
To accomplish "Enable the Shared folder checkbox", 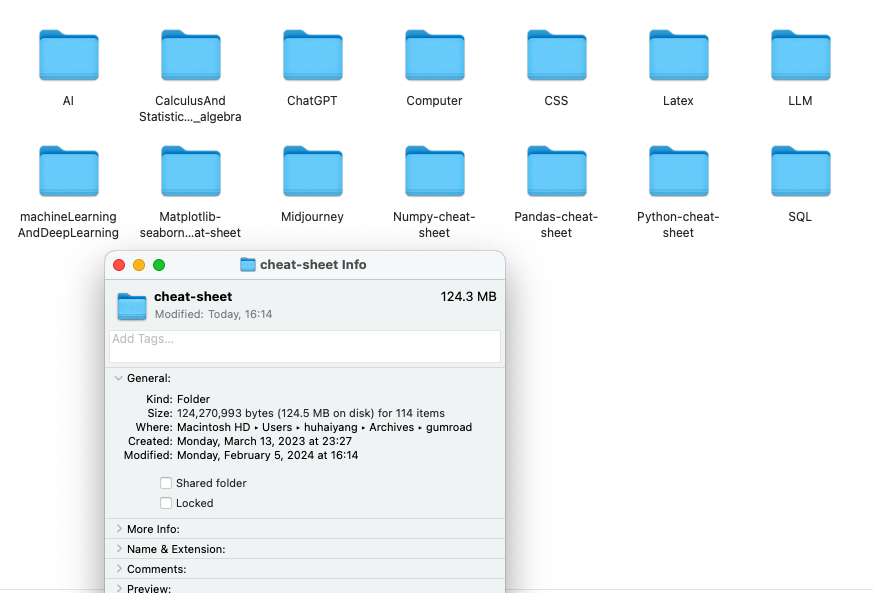I will [x=166, y=483].
